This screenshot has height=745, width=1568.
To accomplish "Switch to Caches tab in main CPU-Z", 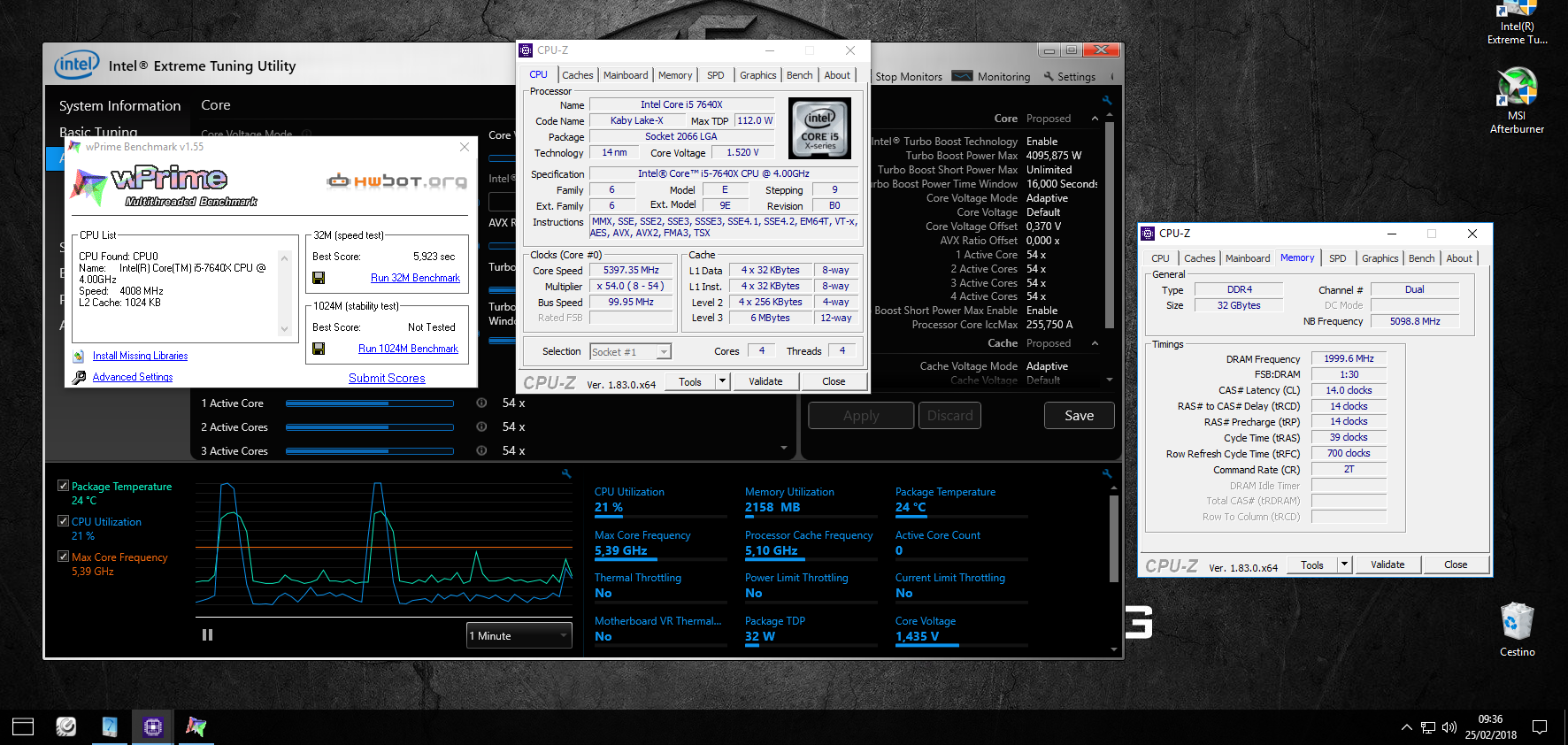I will pos(578,75).
